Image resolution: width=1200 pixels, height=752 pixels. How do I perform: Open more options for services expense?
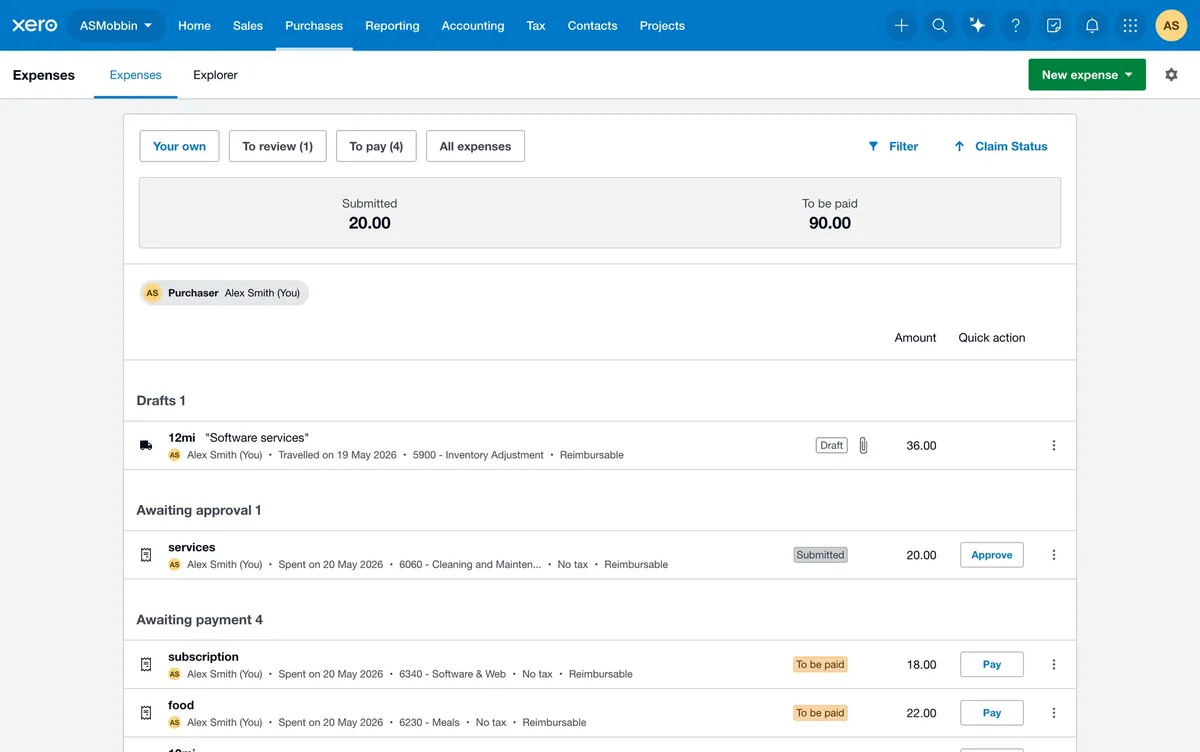pyautogui.click(x=1053, y=555)
